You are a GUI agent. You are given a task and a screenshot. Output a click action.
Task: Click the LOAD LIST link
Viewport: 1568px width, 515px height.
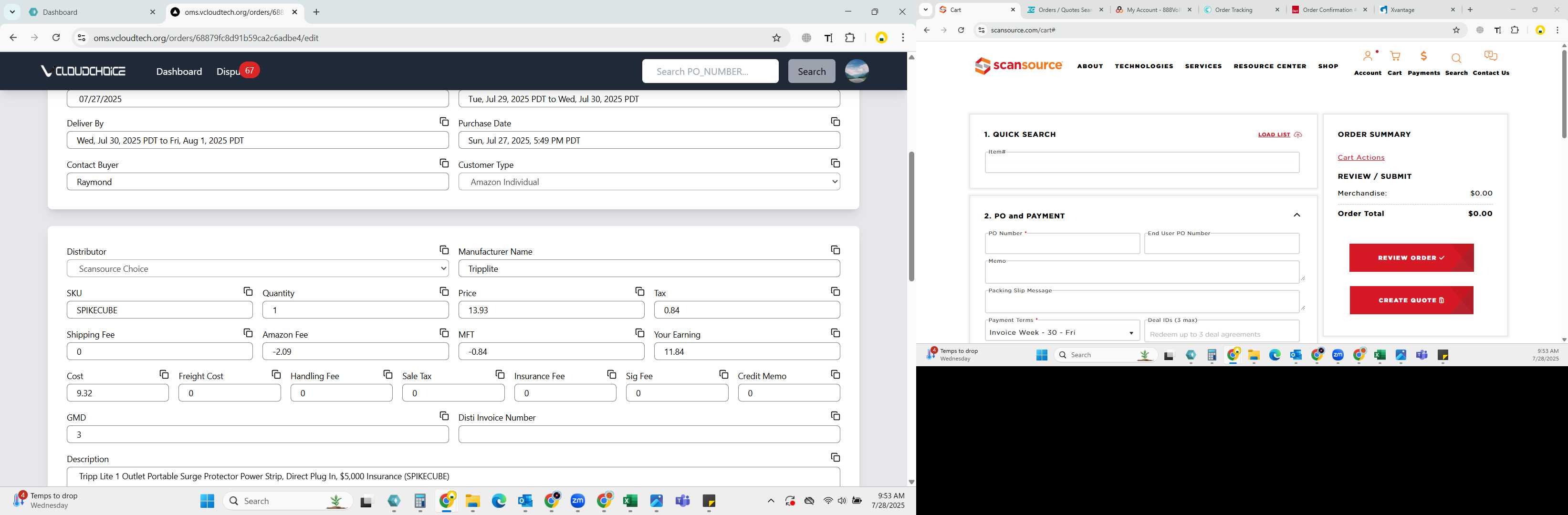click(x=1279, y=134)
